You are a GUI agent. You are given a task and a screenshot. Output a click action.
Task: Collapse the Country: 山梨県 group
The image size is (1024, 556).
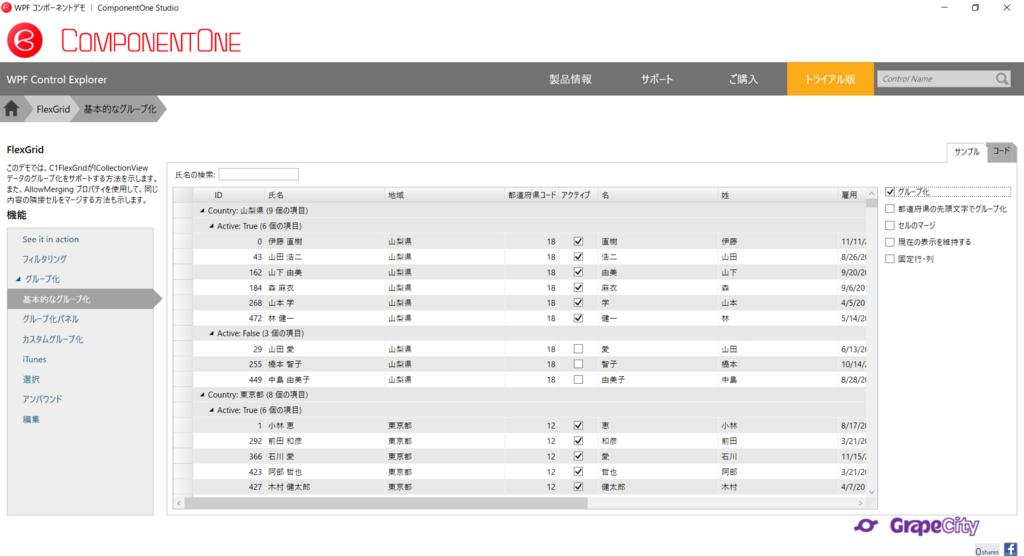202,211
